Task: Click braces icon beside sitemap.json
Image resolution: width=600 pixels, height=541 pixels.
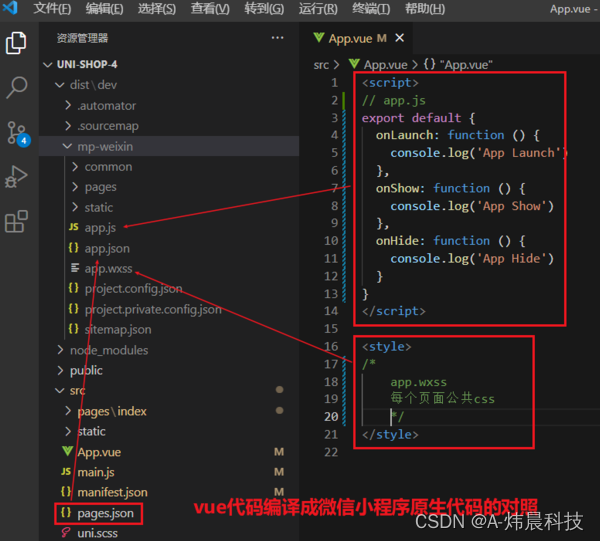Action: pyautogui.click(x=73, y=329)
